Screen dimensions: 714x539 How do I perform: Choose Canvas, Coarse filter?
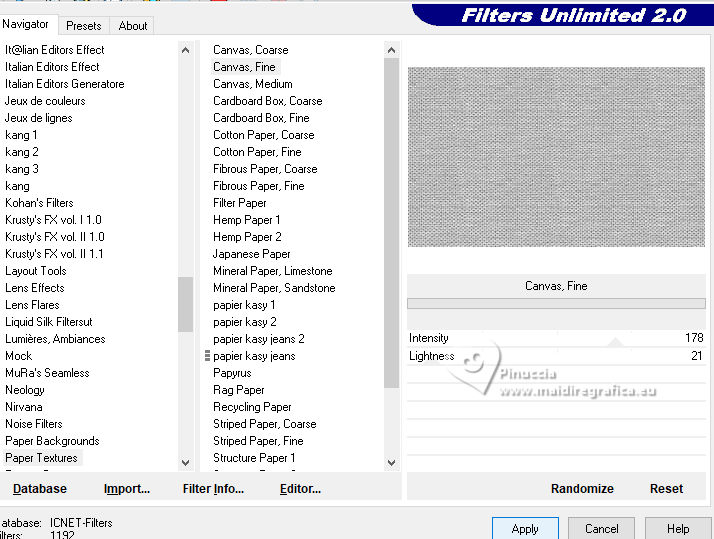click(250, 50)
